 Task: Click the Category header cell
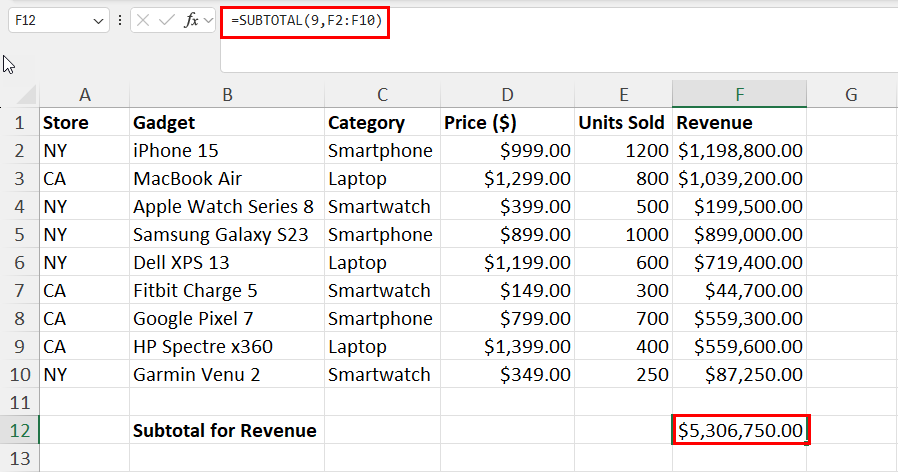tap(383, 123)
